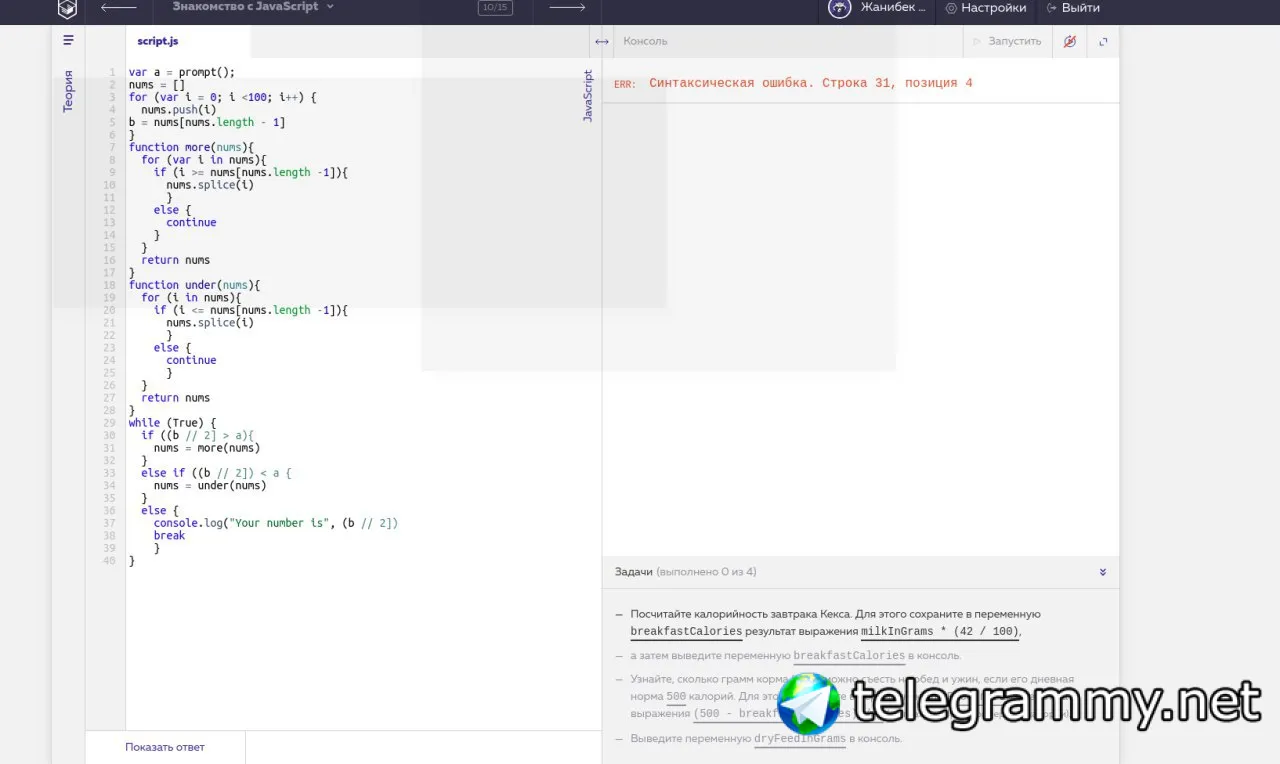This screenshot has width=1280, height=764.
Task: Click 'milkInGrams * (42 / 100)' expression
Action: coord(939,632)
